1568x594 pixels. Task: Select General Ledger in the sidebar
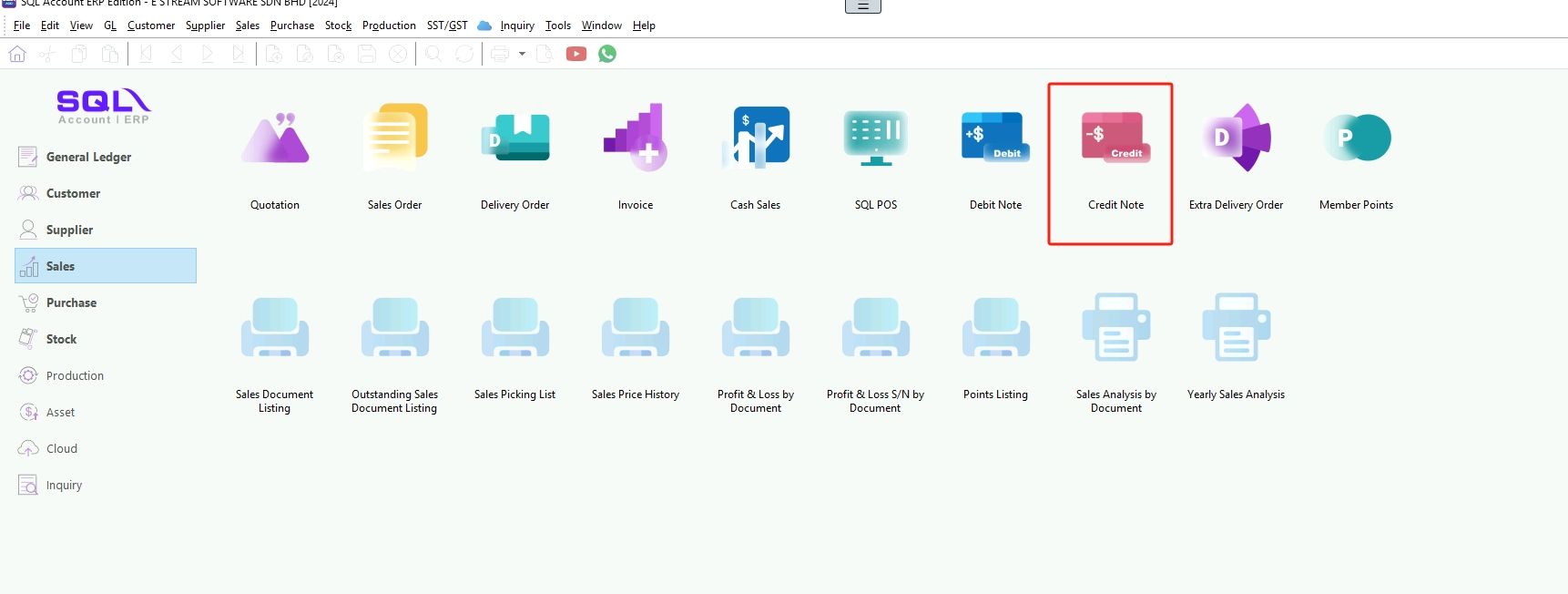coord(88,157)
